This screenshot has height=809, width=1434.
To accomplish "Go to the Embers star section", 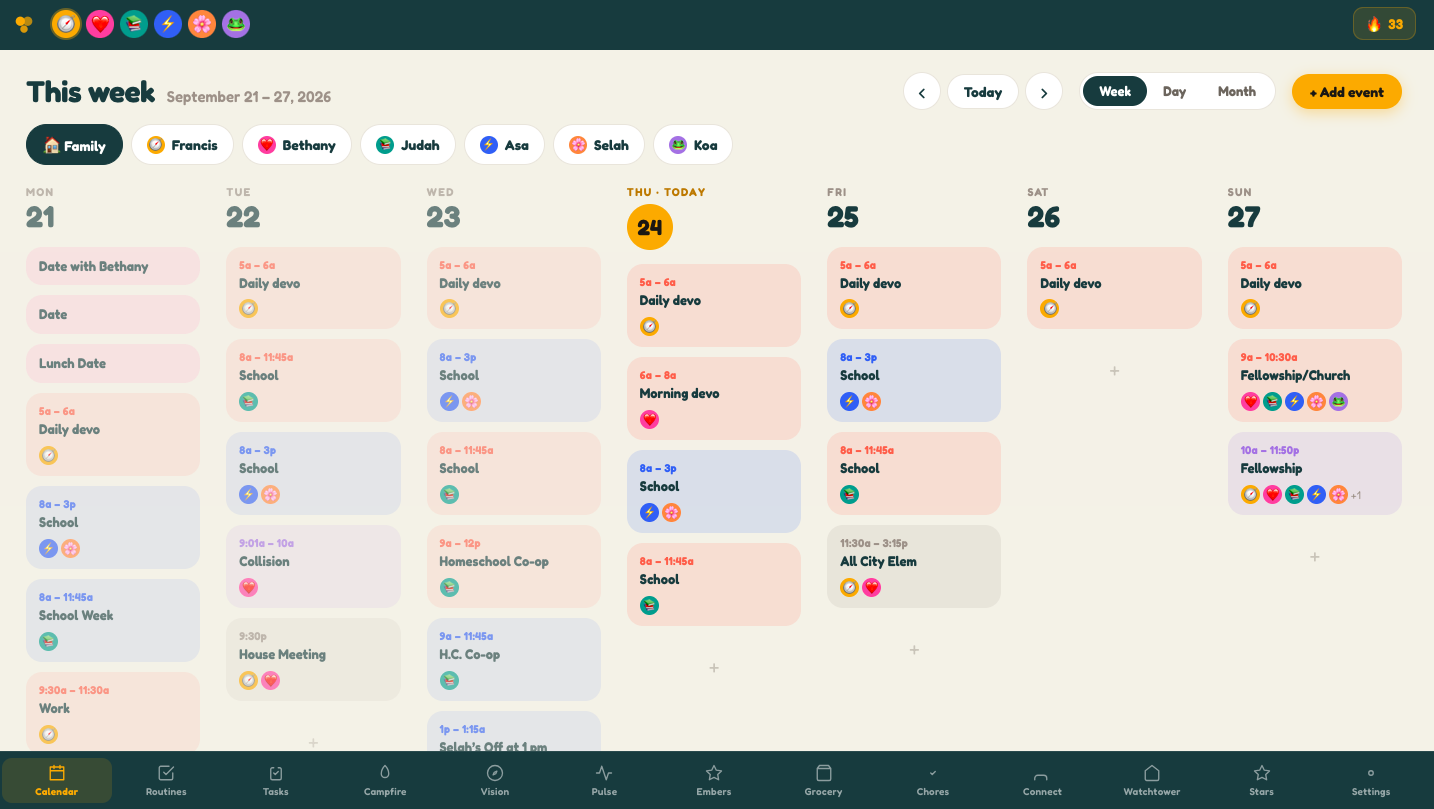I will (714, 780).
